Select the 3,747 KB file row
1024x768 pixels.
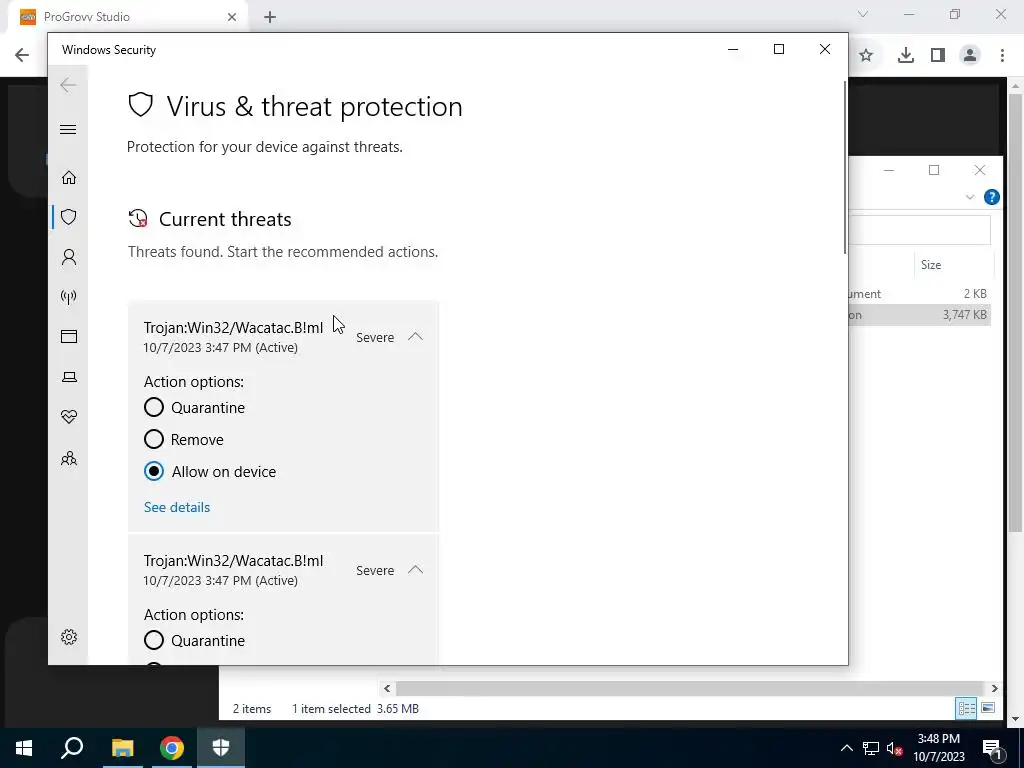(920, 315)
